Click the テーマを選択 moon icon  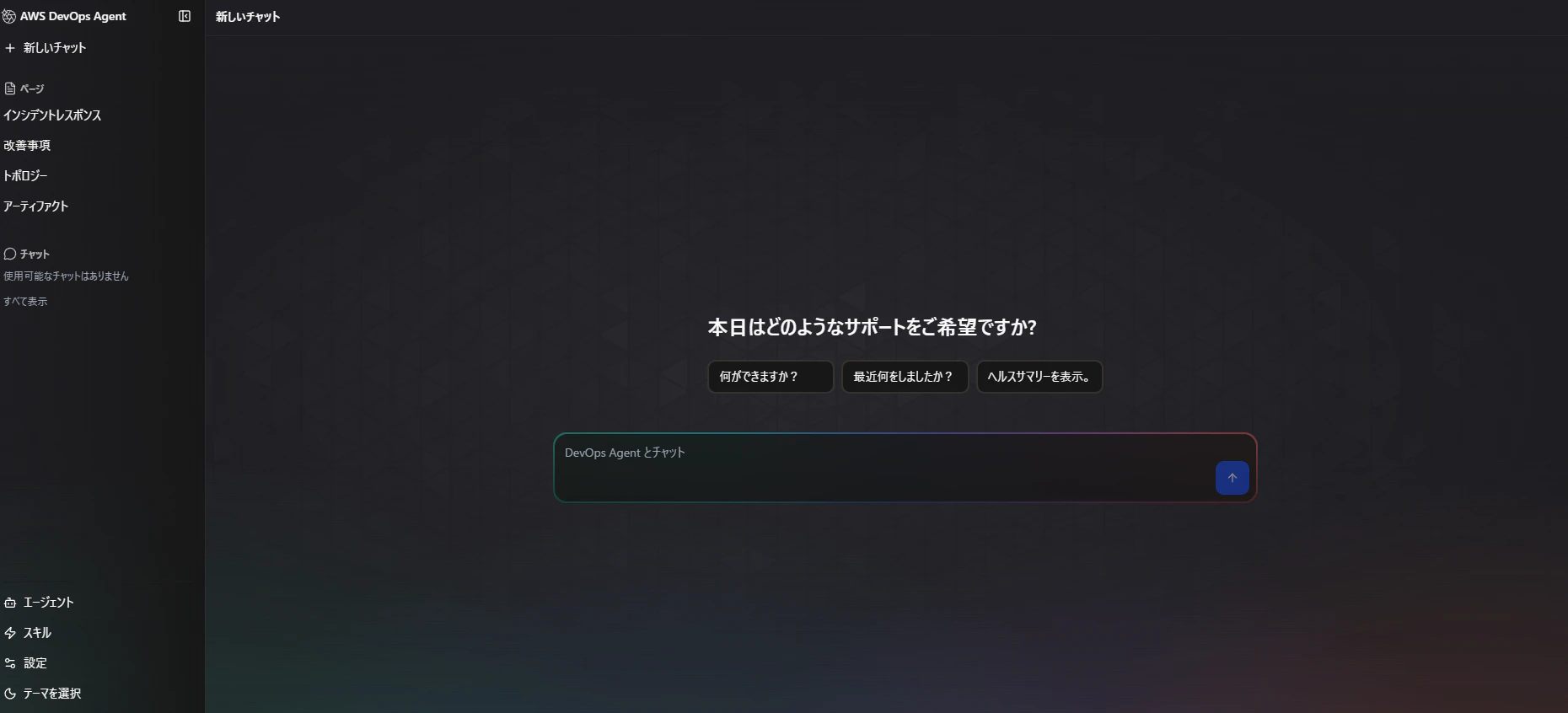coord(10,694)
